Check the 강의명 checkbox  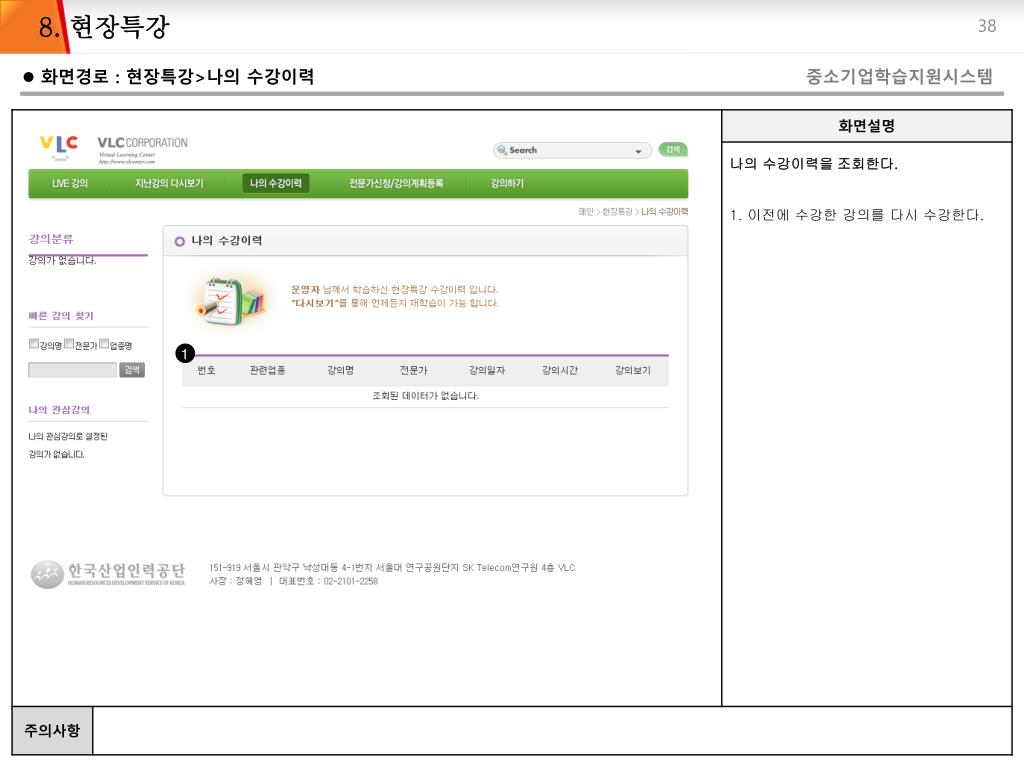pos(33,344)
